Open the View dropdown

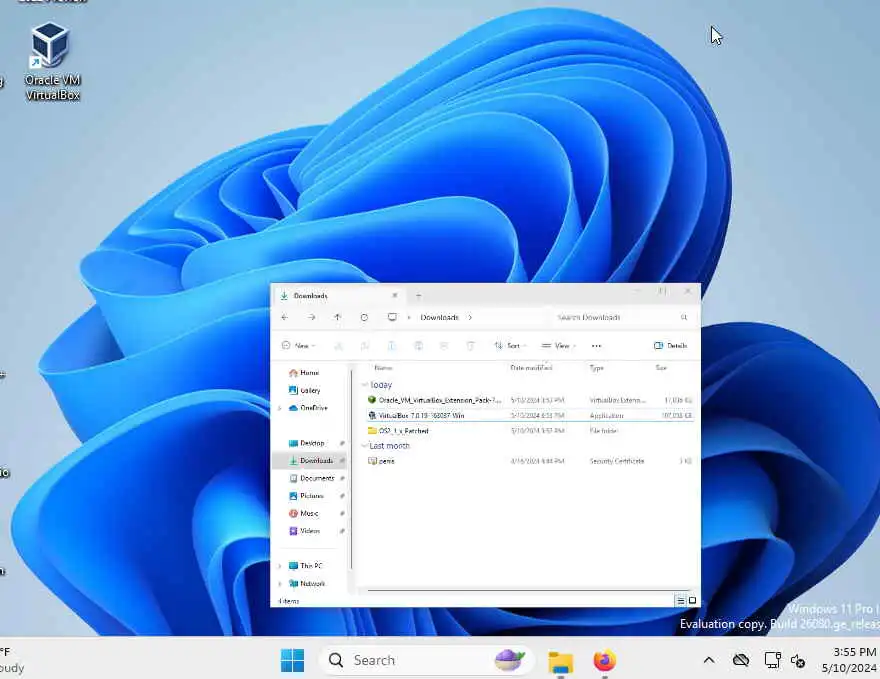click(x=559, y=346)
